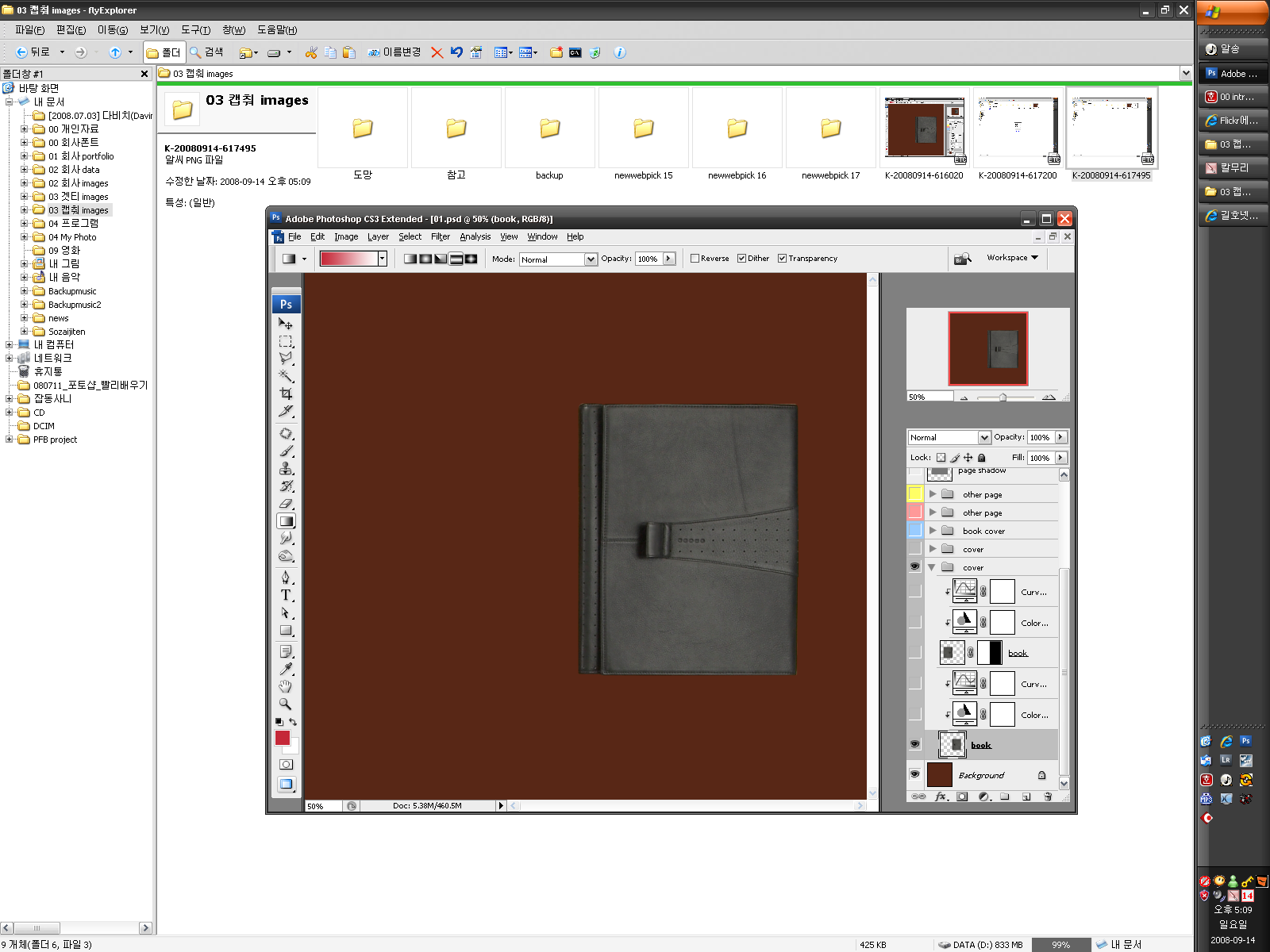Select the Type tool in toolbox

(x=286, y=595)
